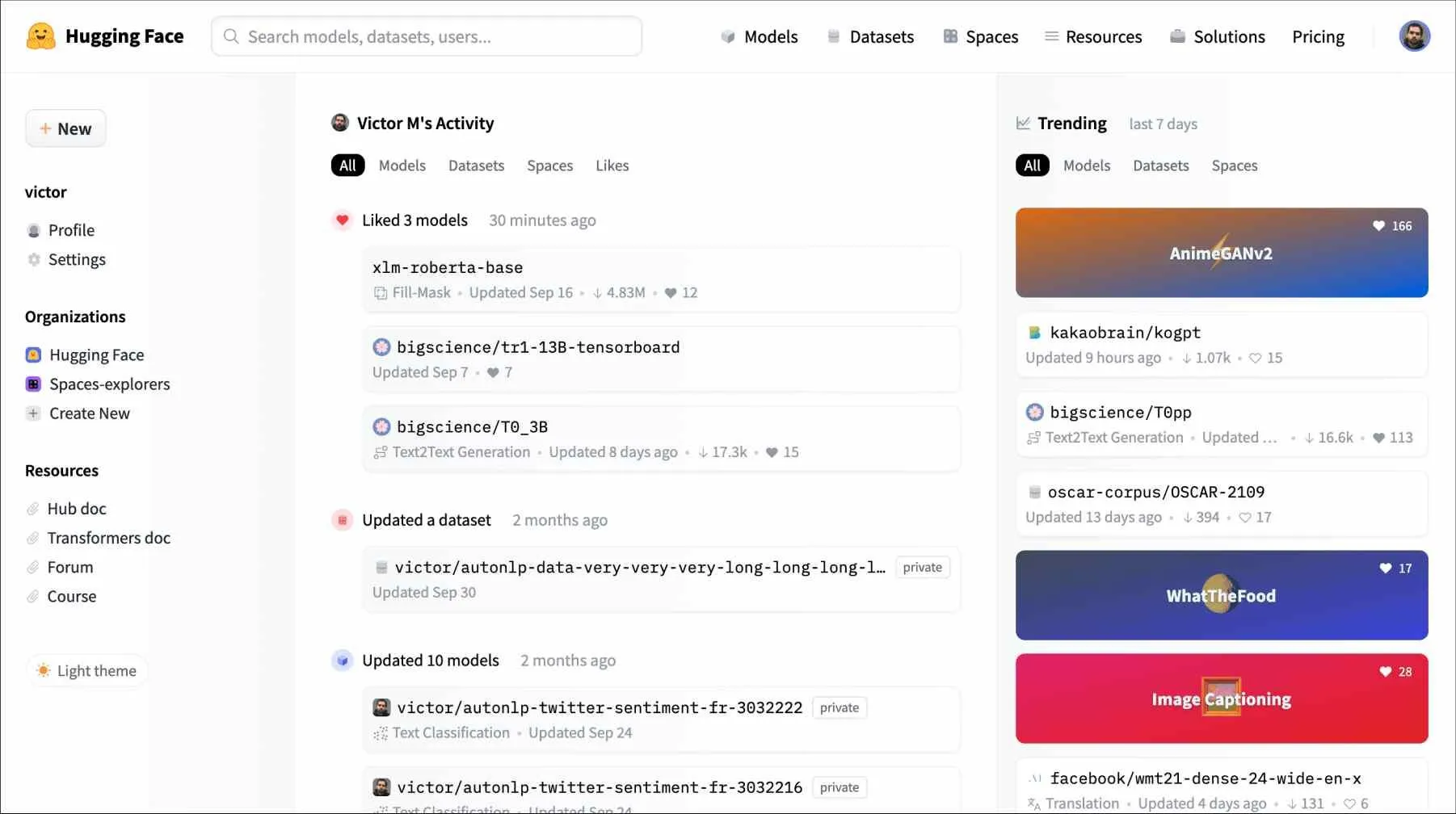Select the Likes filter in activity feed
Screen dimensions: 1456x814
coord(612,166)
